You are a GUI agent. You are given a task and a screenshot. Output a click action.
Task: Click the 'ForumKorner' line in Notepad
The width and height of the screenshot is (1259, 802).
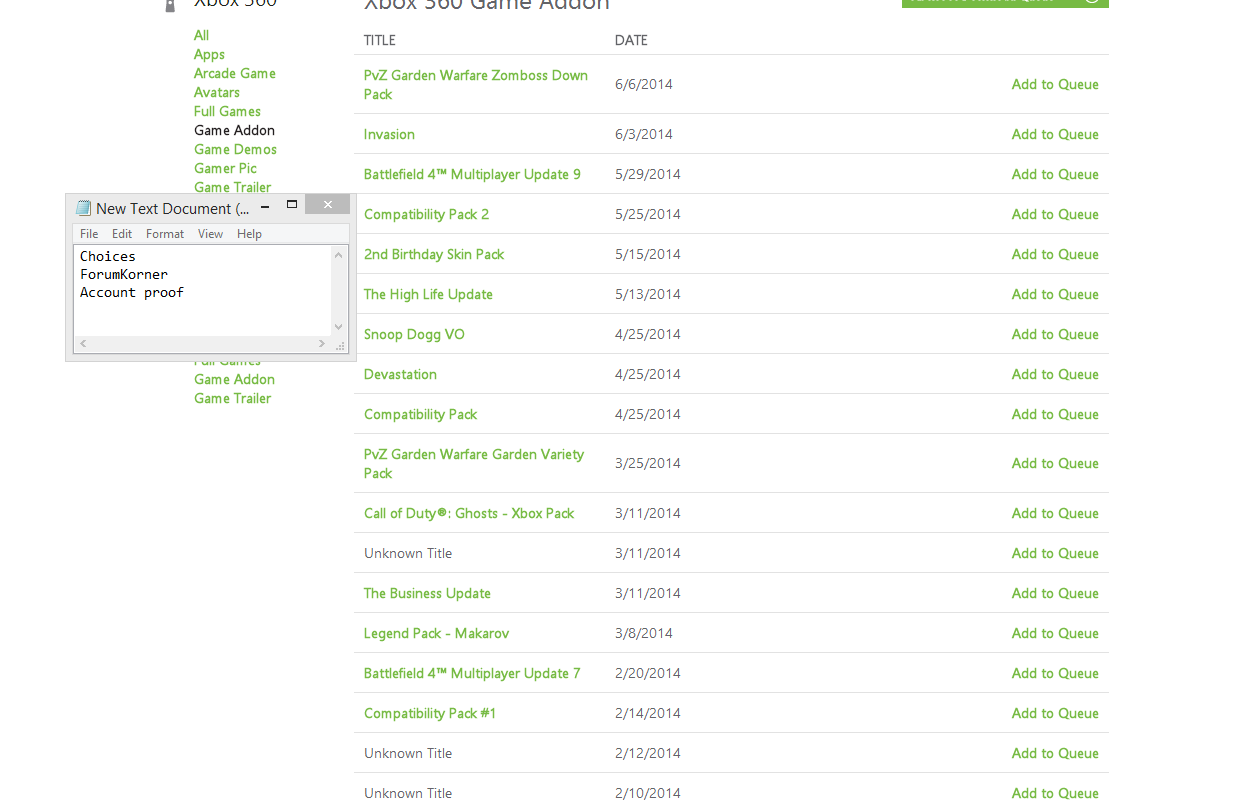(x=124, y=274)
